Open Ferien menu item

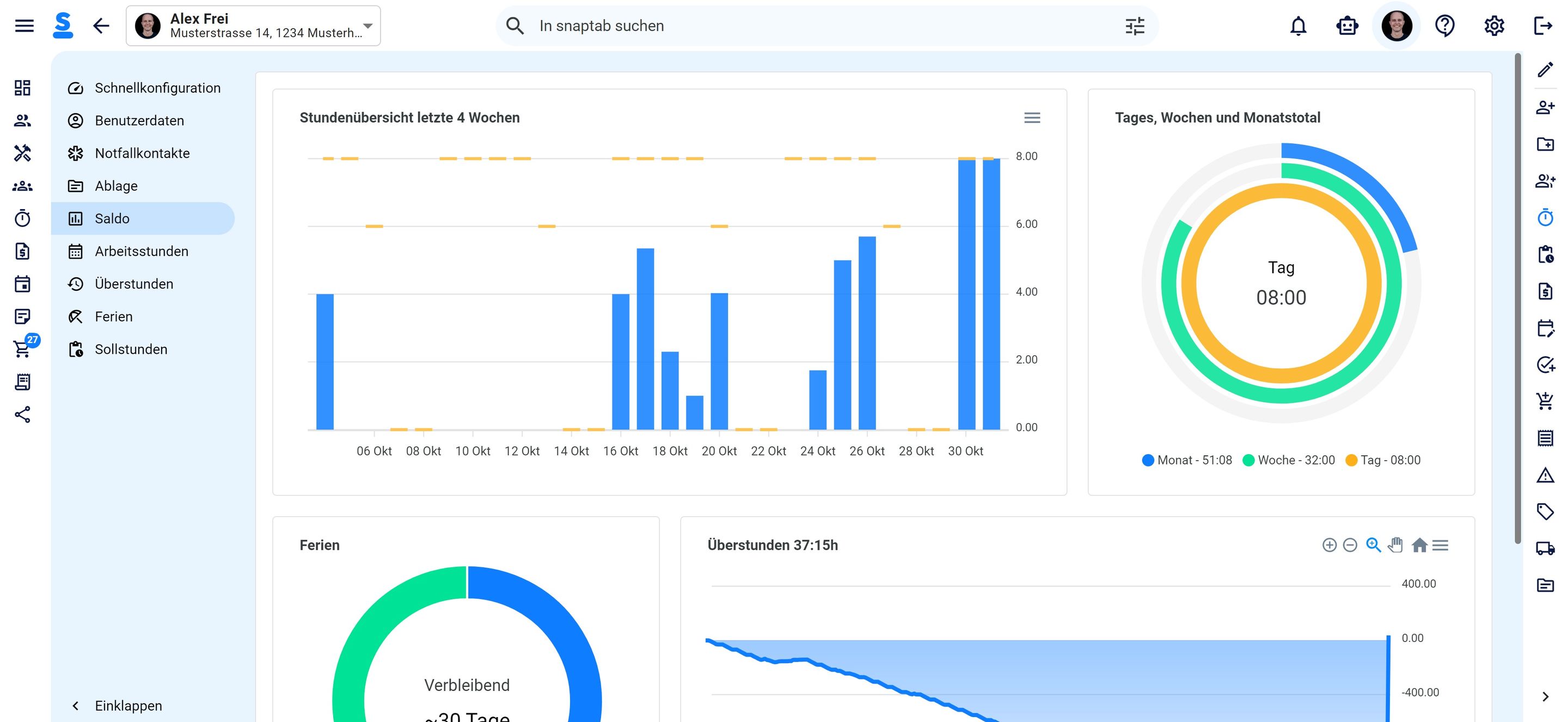click(143, 316)
